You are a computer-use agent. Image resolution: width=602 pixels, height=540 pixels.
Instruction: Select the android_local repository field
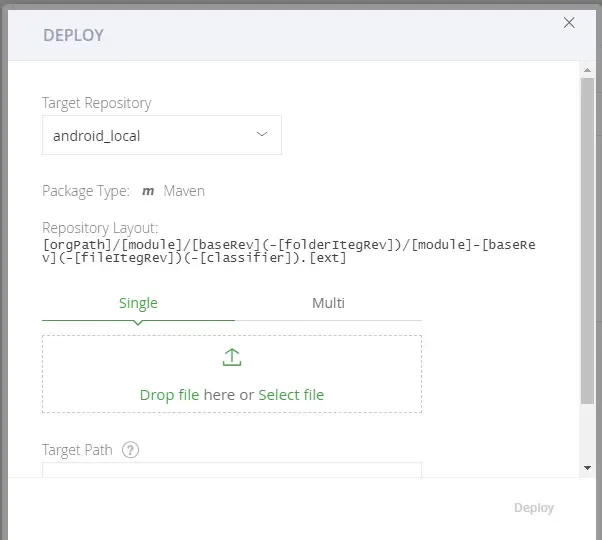click(x=150, y=136)
